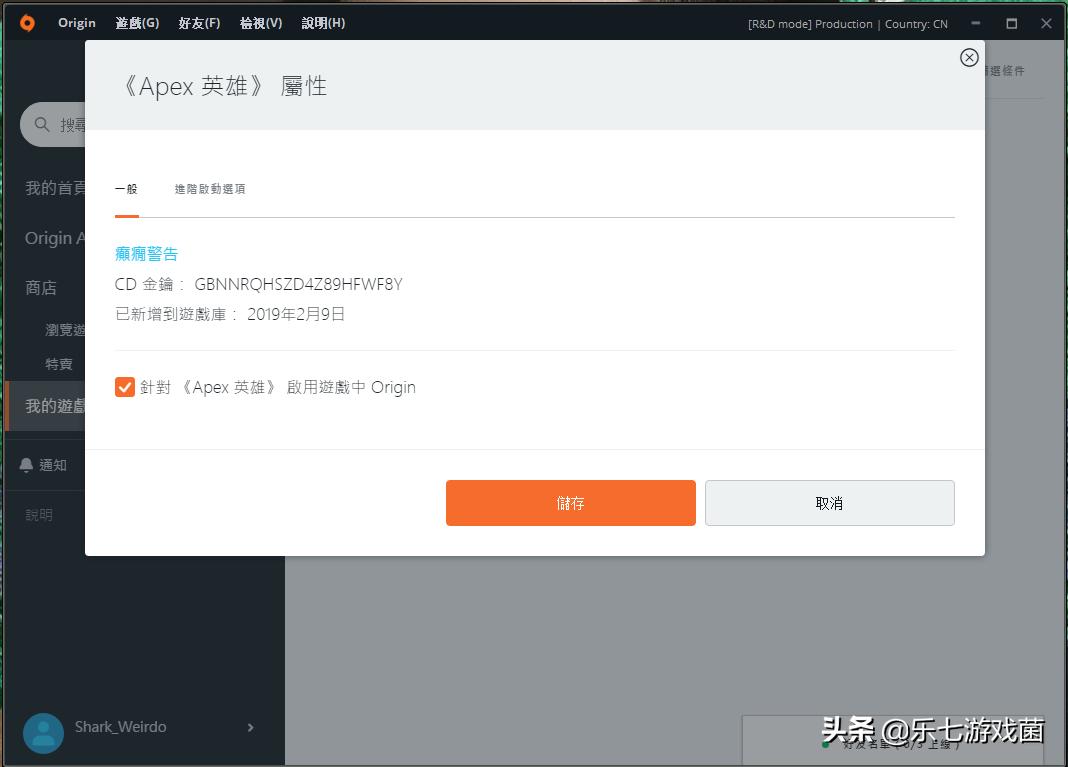The height and width of the screenshot is (767, 1068).
Task: Select 商店 in the sidebar
Action: pos(40,287)
